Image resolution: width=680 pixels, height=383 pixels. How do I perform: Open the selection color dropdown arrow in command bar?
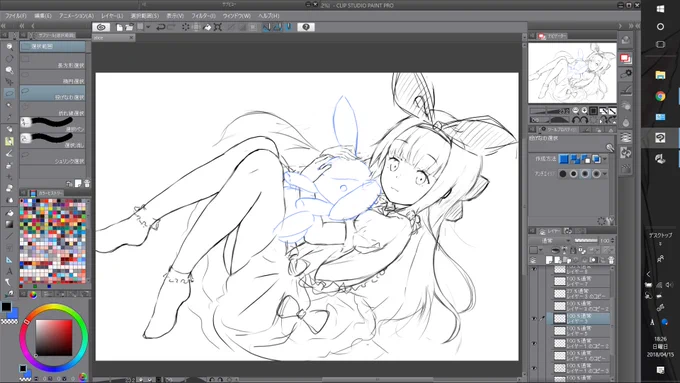(x=148, y=27)
